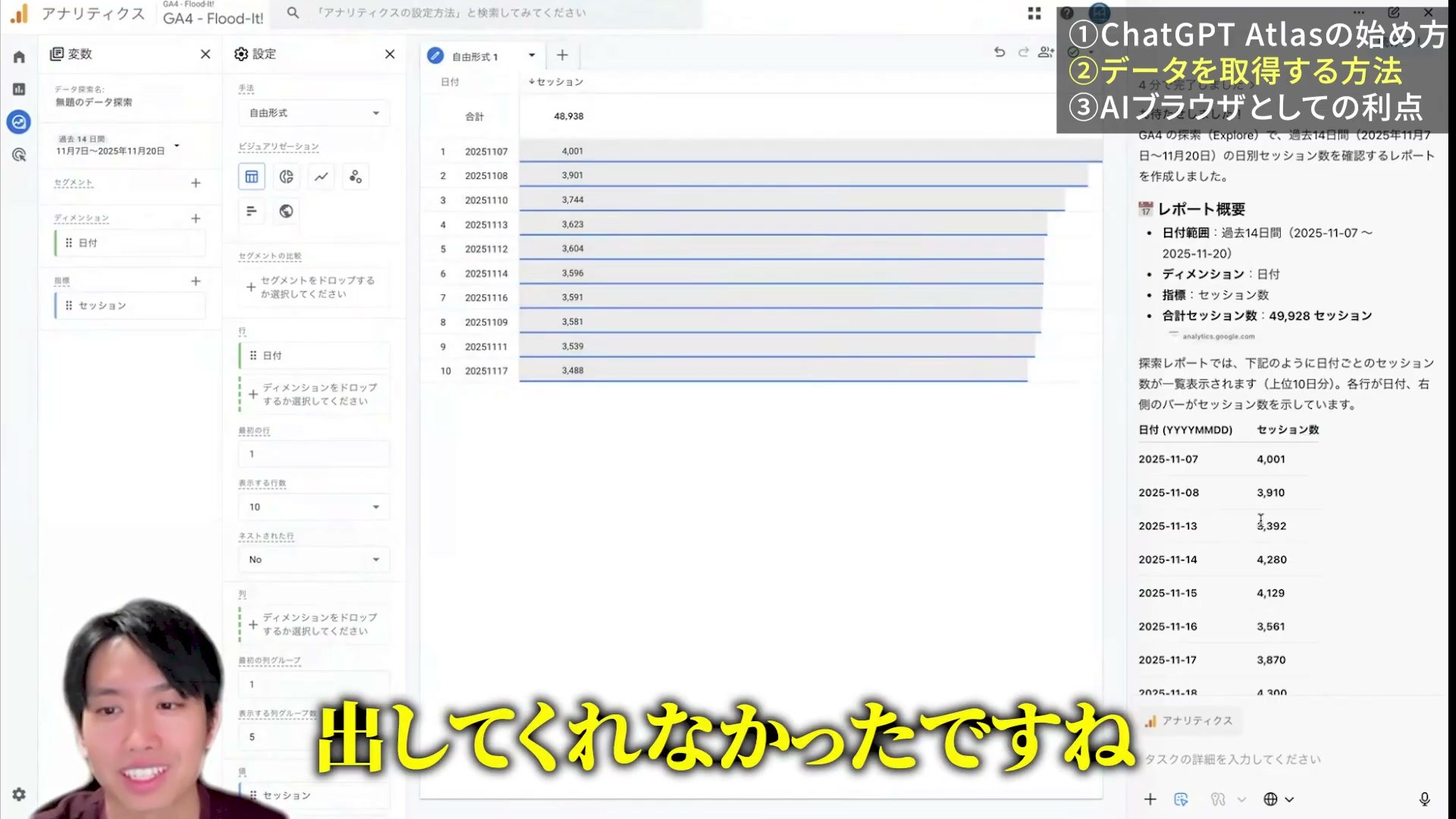
Task: Click the dimension drop zone under rows
Action: (x=314, y=394)
